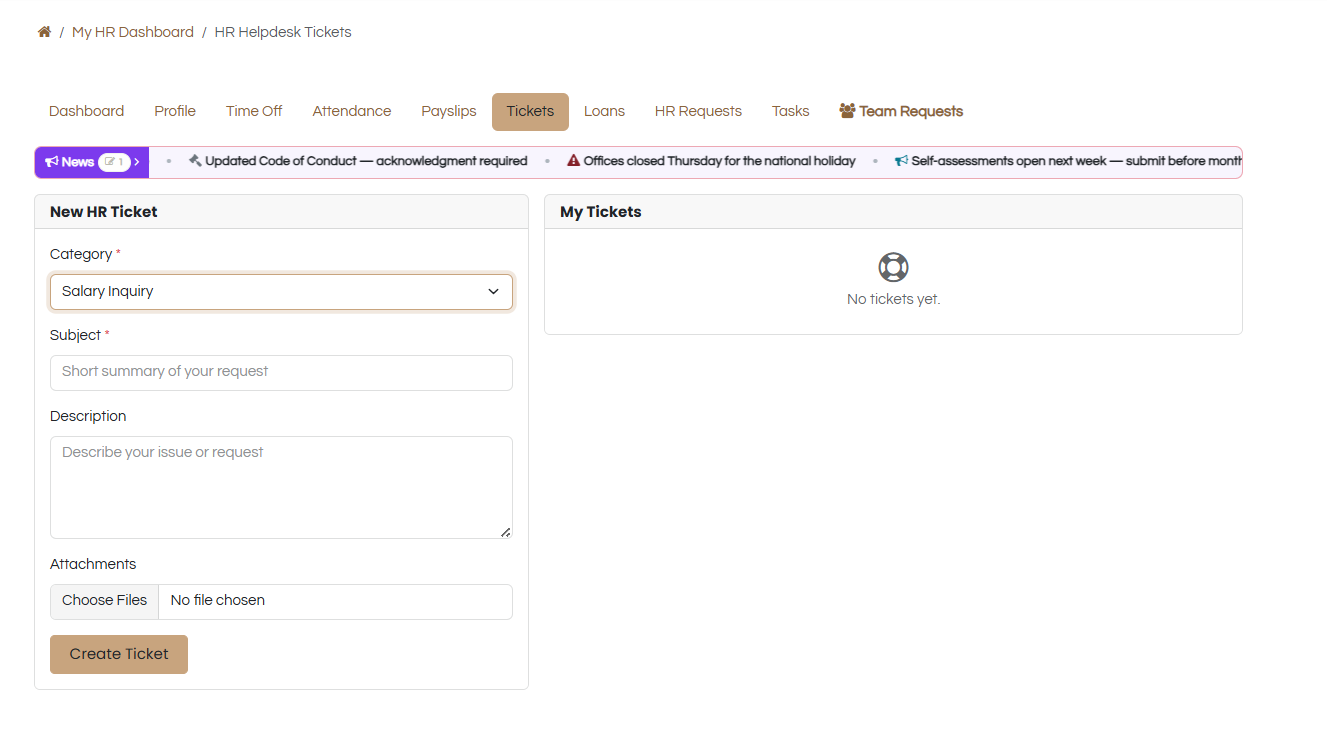The width and height of the screenshot is (1327, 737).
Task: Focus the Subject input field
Action: pos(281,372)
